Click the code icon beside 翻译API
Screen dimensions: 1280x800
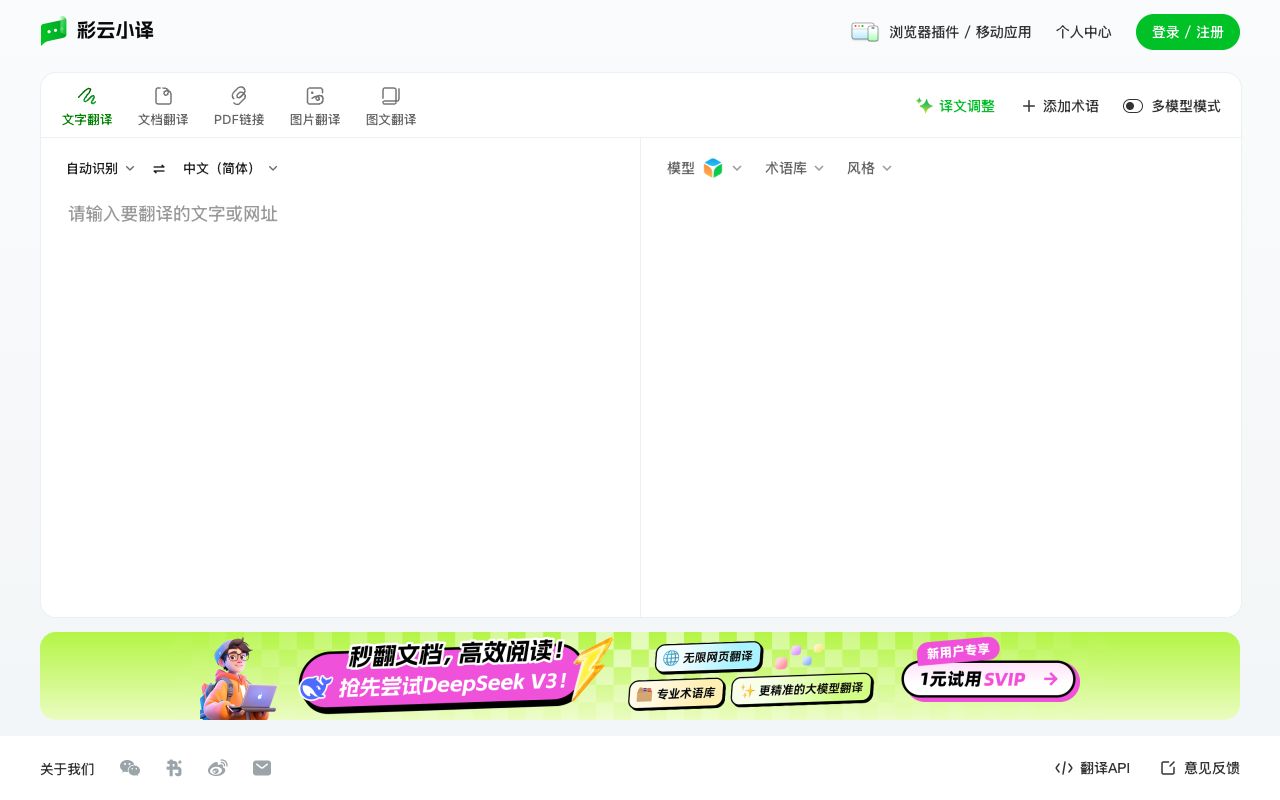coord(1063,768)
